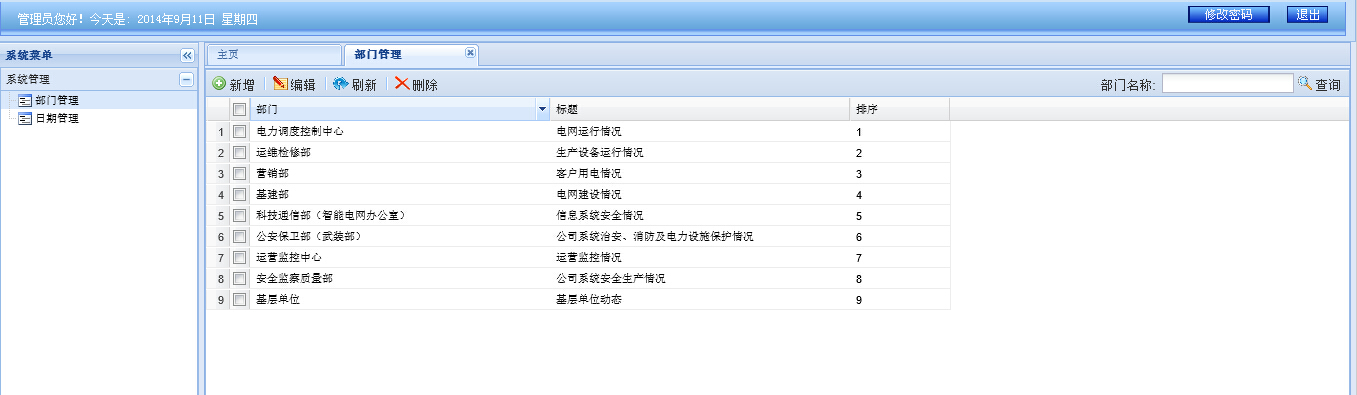Open the 部门 column header dropdown arrow
Screen dimensions: 1357x395
tap(543, 109)
